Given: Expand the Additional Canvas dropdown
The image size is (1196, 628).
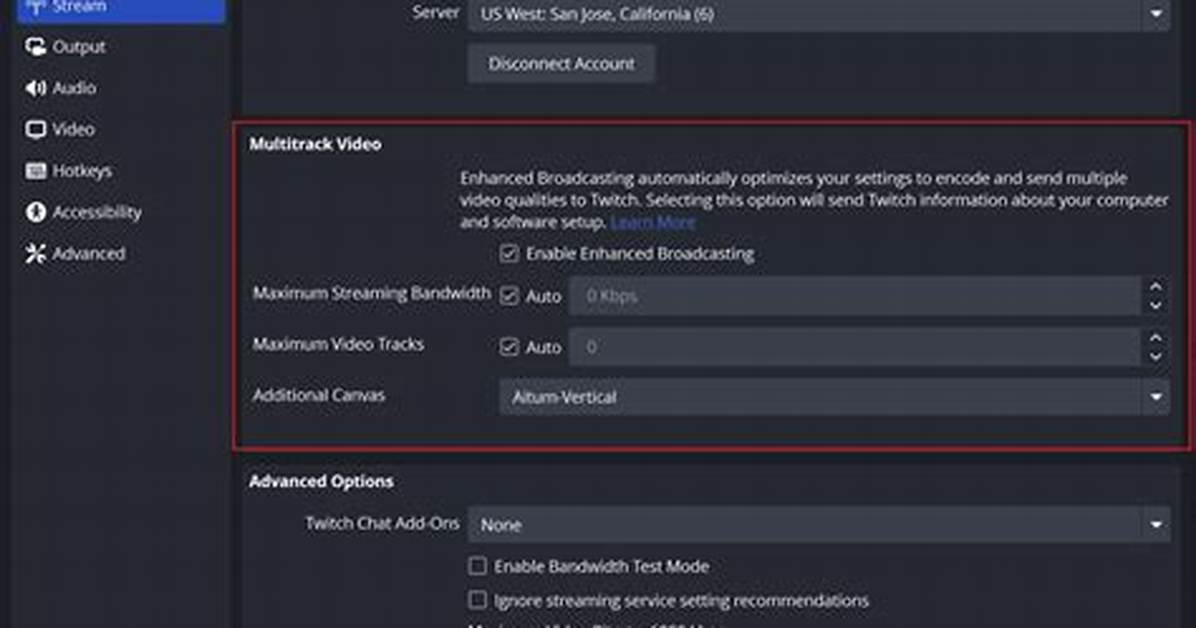Looking at the screenshot, I should click(x=834, y=397).
